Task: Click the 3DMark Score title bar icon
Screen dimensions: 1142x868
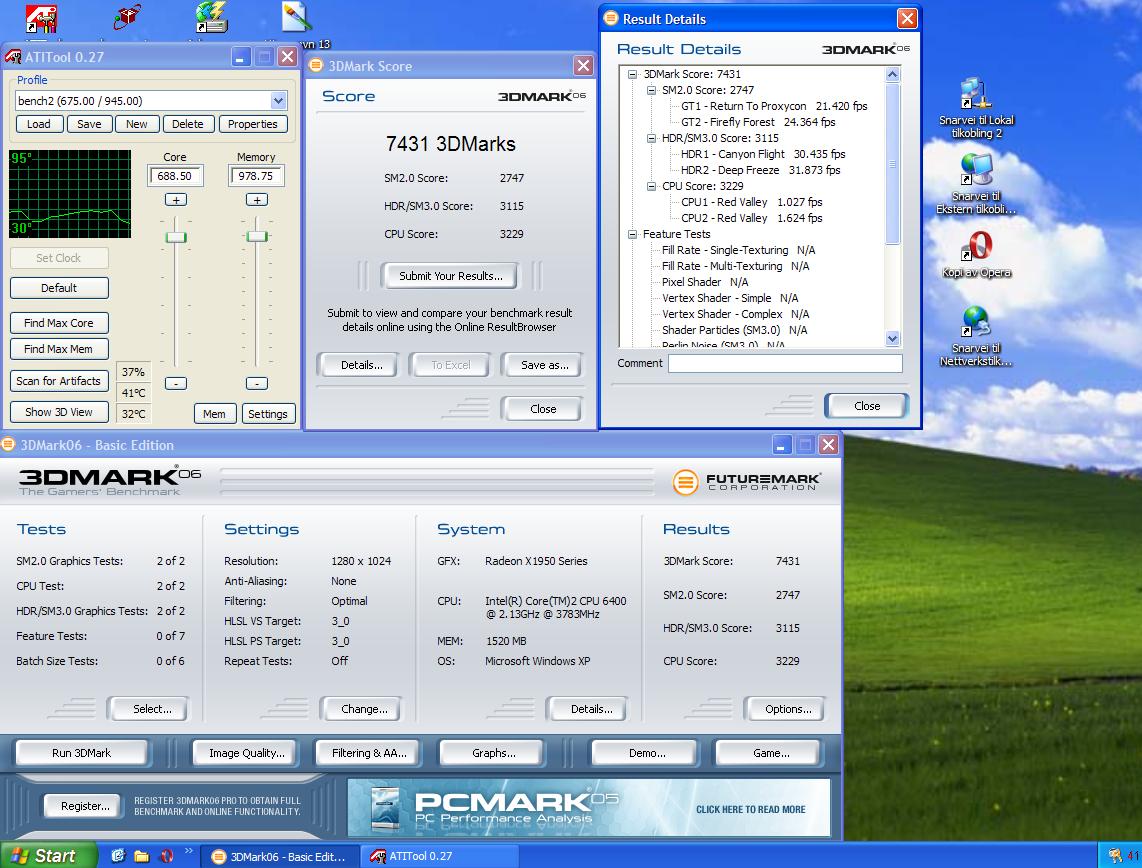Action: 316,66
